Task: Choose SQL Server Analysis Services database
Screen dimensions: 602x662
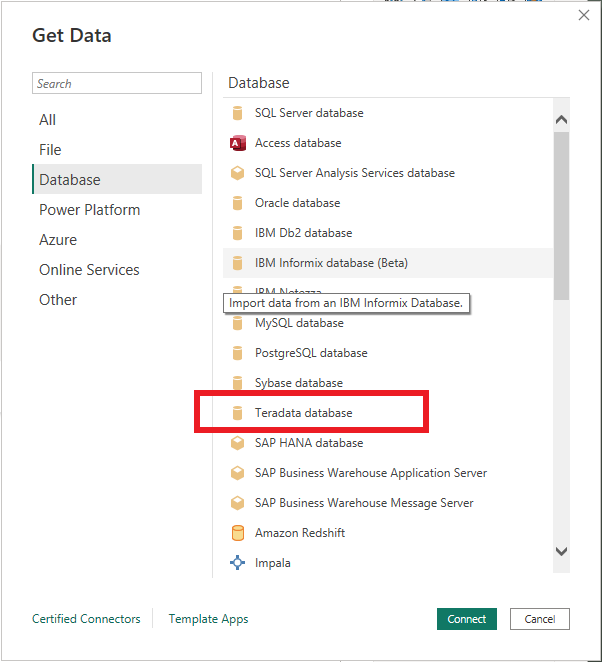Action: (388, 173)
